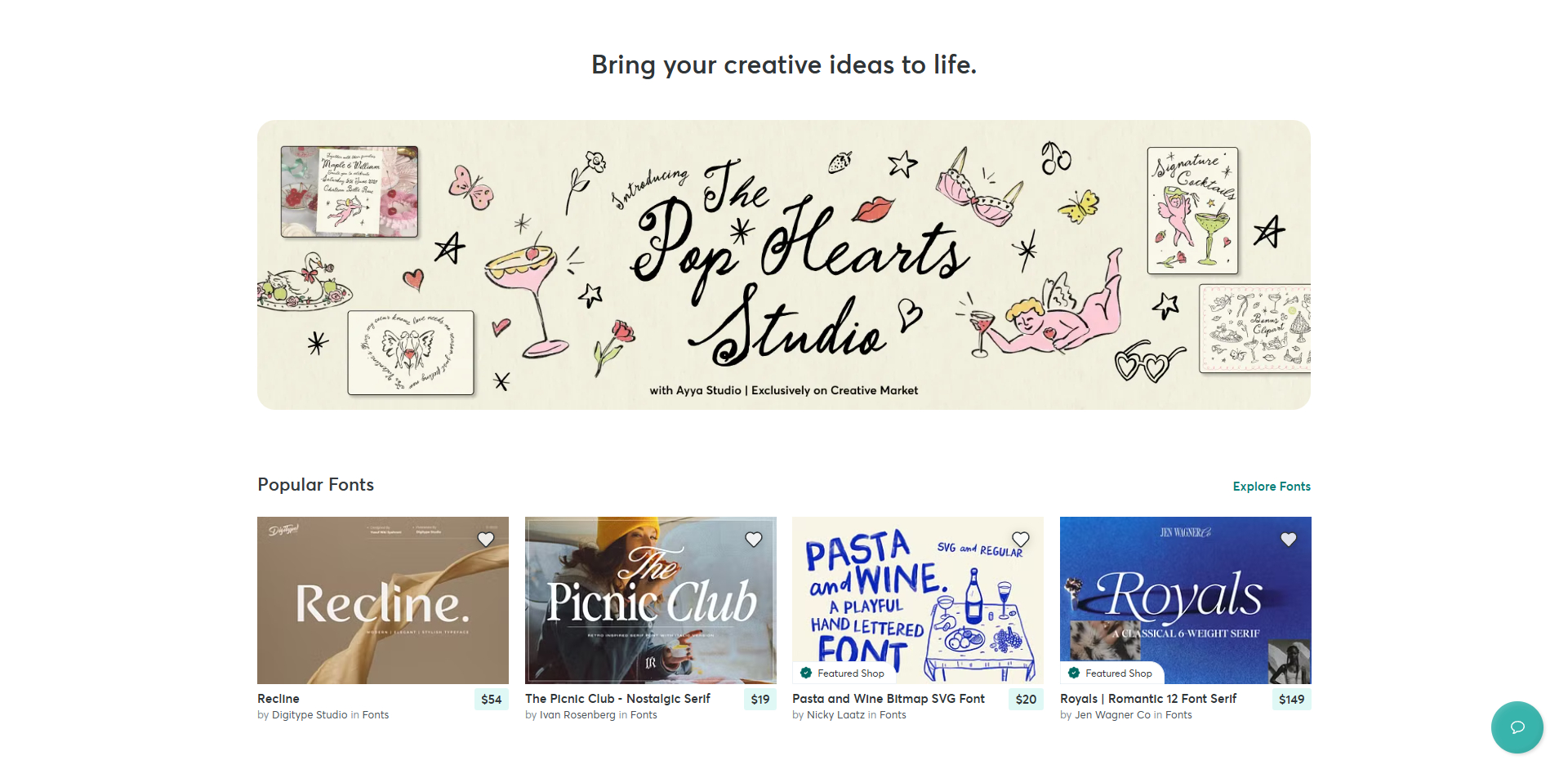The image size is (1568, 778).
Task: Save Pasta and Wine font via heart
Action: [1021, 540]
